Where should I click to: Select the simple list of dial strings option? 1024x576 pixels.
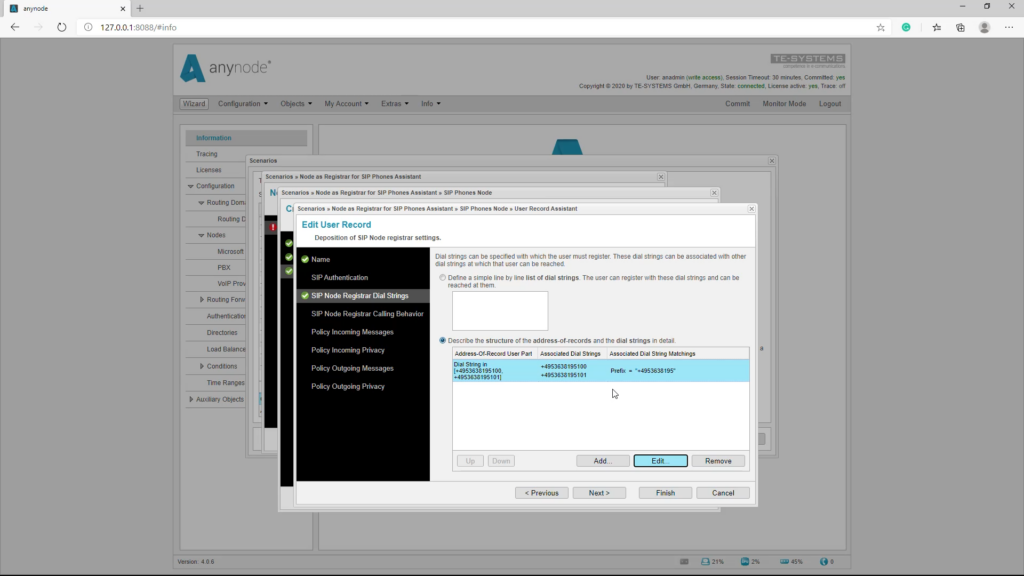click(443, 278)
